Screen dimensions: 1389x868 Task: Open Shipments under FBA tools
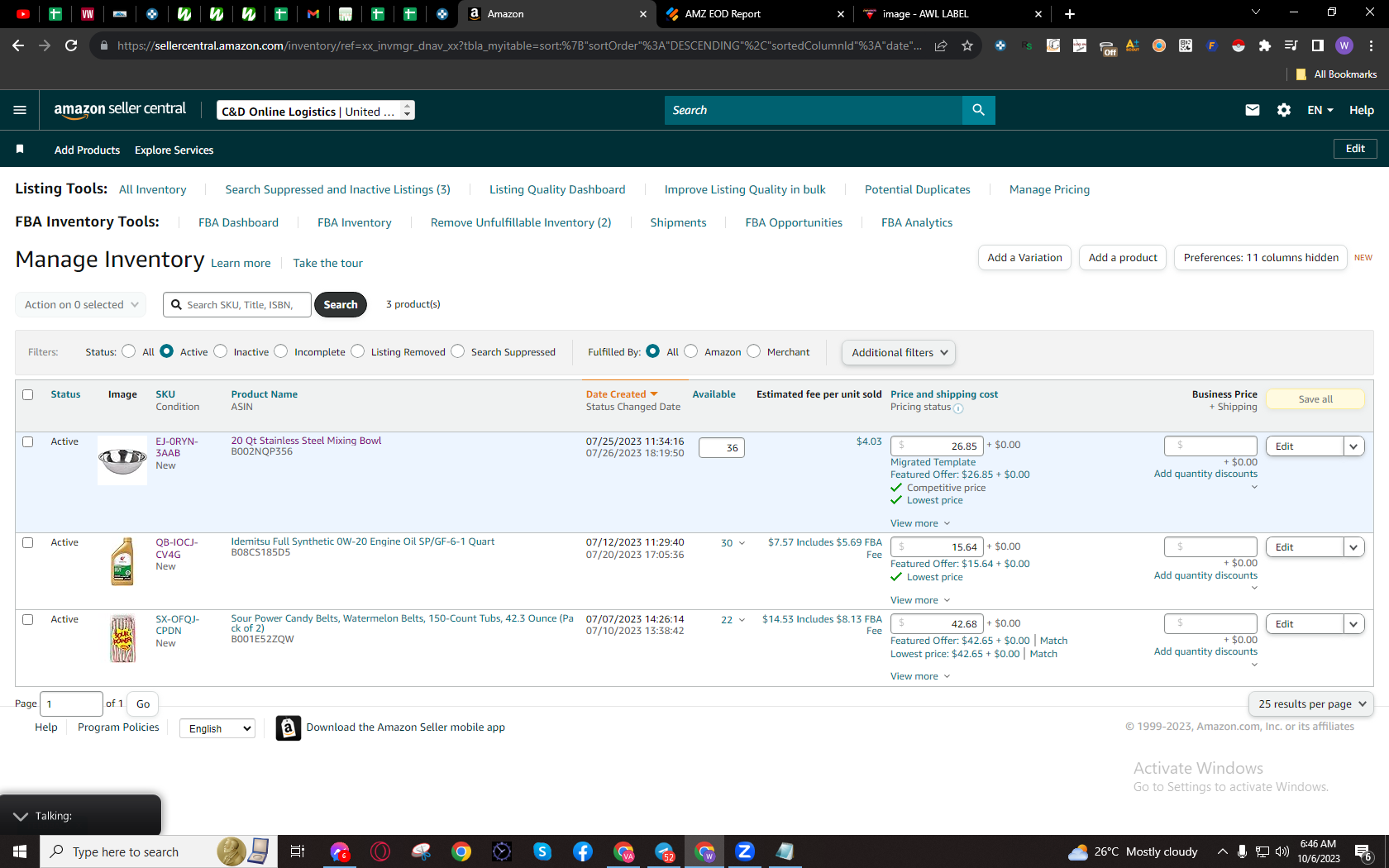coord(678,222)
